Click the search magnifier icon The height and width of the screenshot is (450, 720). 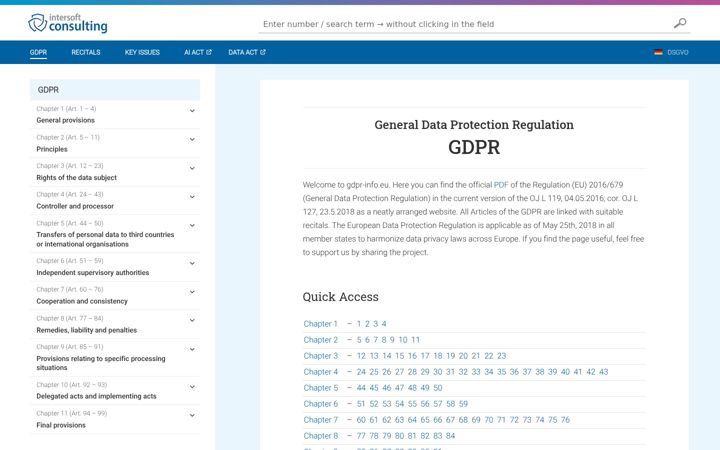click(x=680, y=23)
